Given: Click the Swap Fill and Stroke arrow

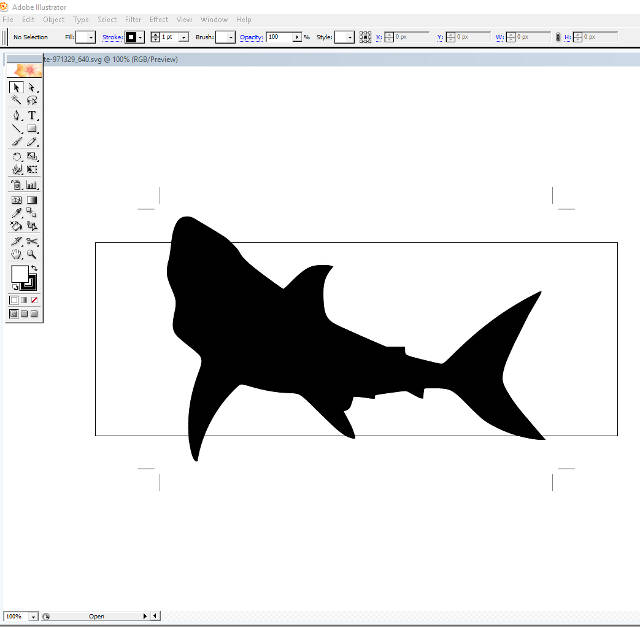Looking at the screenshot, I should (34, 268).
